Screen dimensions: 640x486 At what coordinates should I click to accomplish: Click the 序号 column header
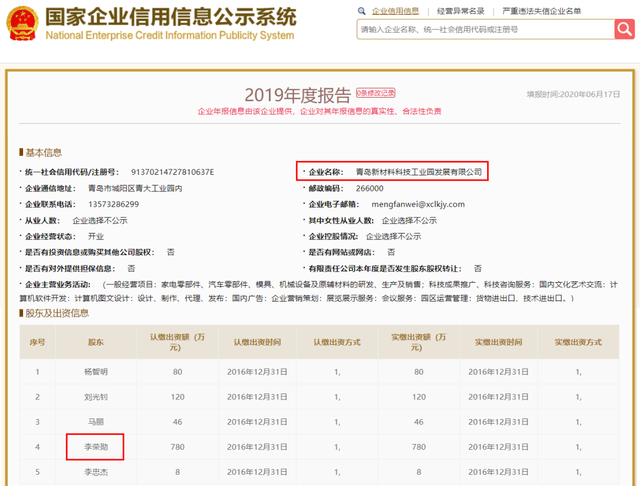[x=38, y=342]
